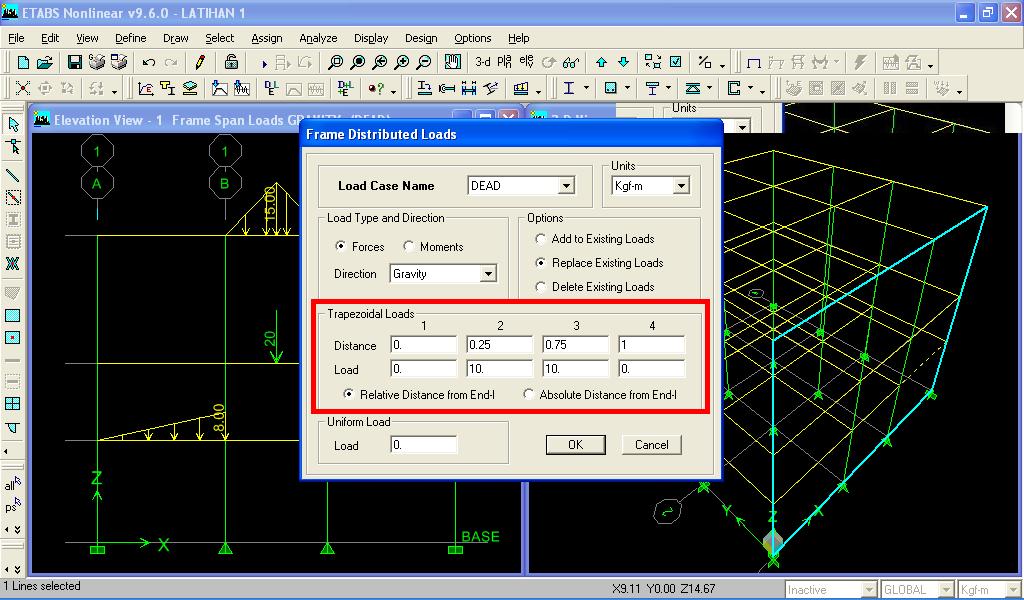This screenshot has height=600, width=1024.
Task: Select Add to Existing Loads option
Action: 540,239
